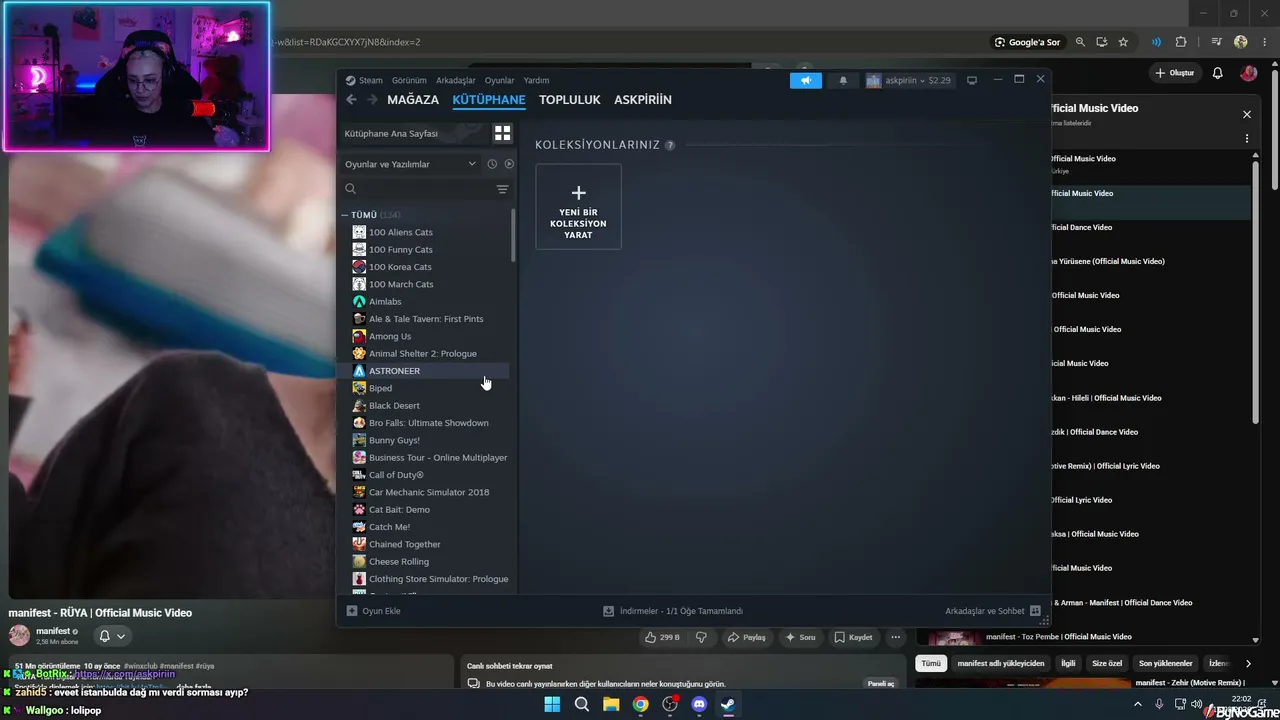Open Discord from the taskbar
The width and height of the screenshot is (1280, 720).
click(x=699, y=704)
